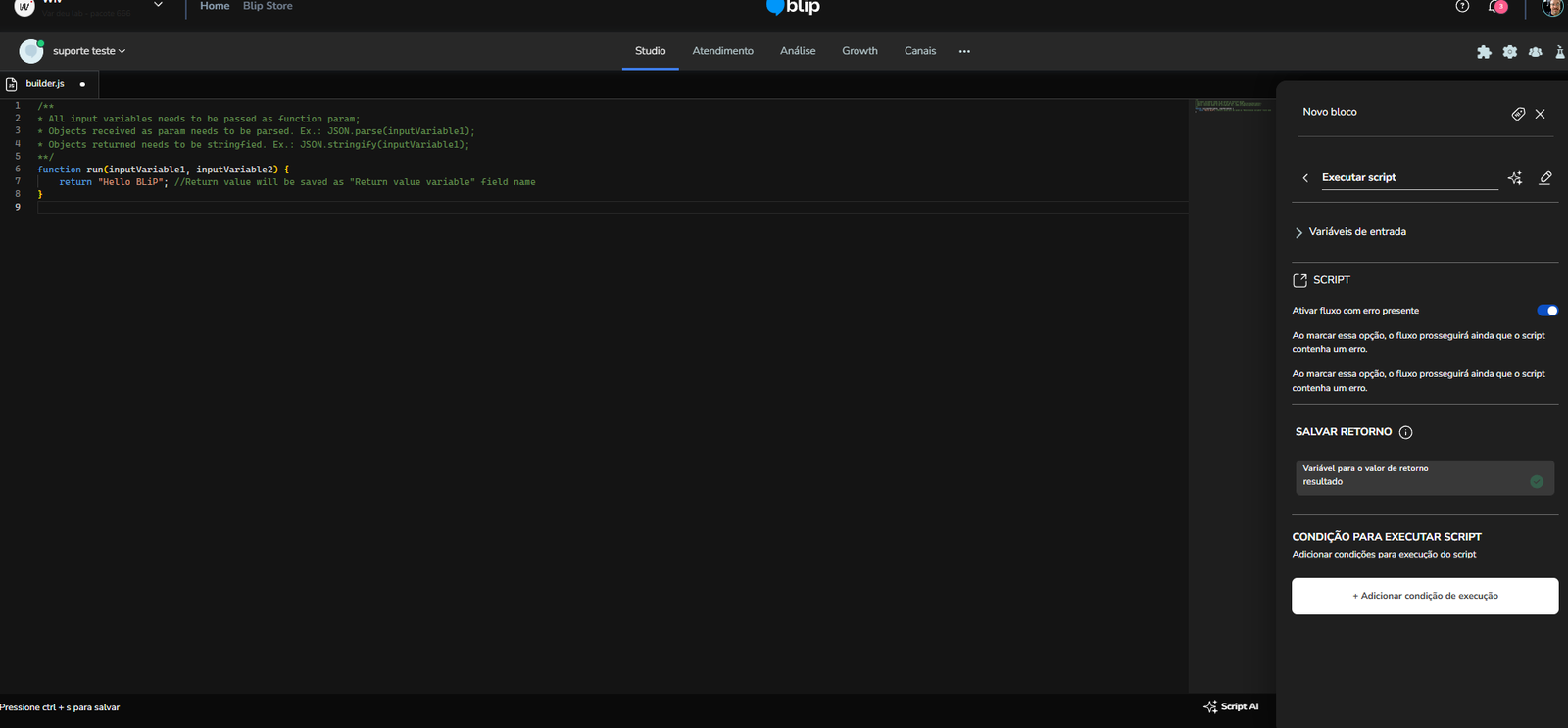Edit the Executar script block name field

click(1409, 178)
